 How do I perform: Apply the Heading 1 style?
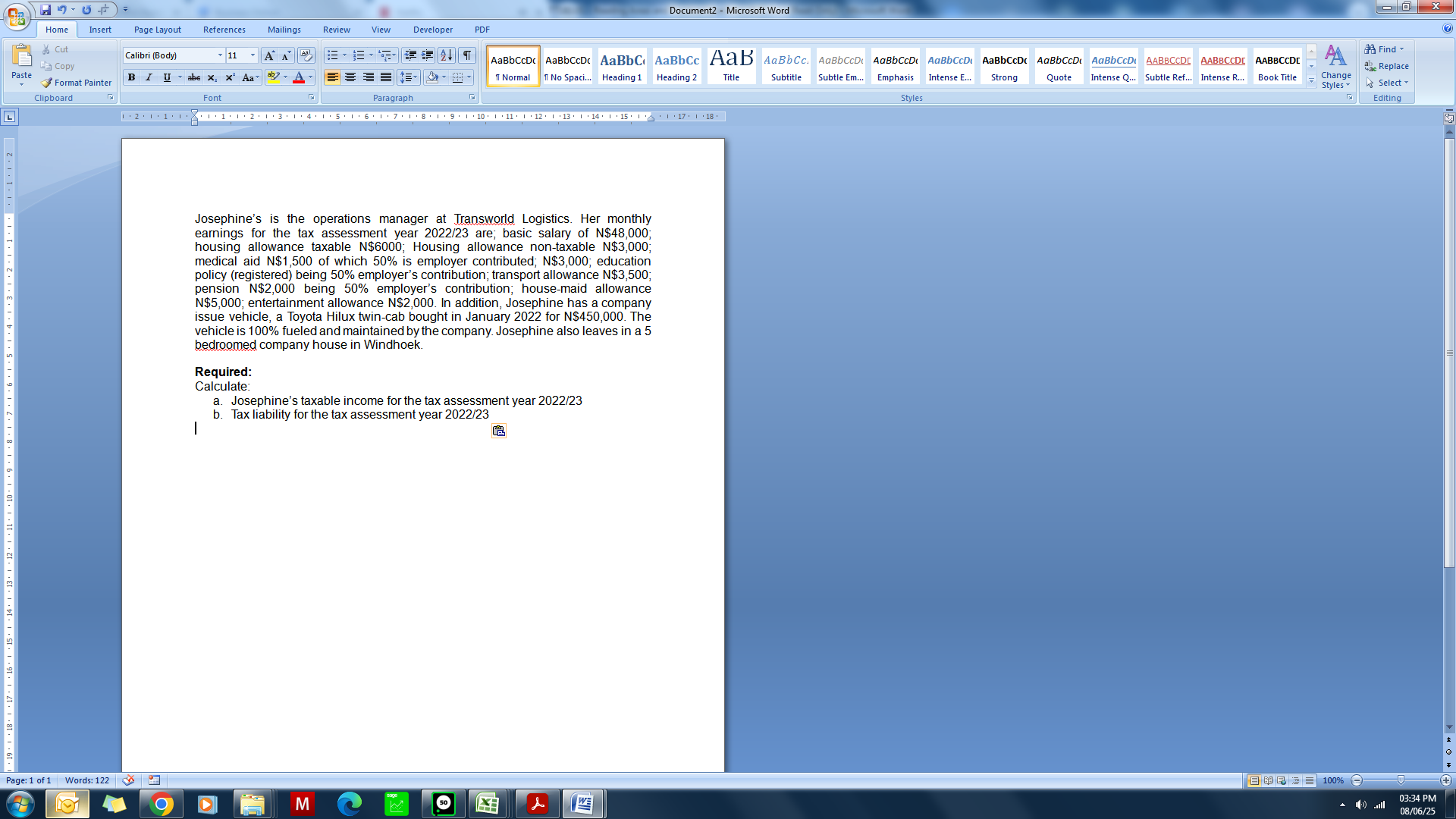[x=622, y=67]
